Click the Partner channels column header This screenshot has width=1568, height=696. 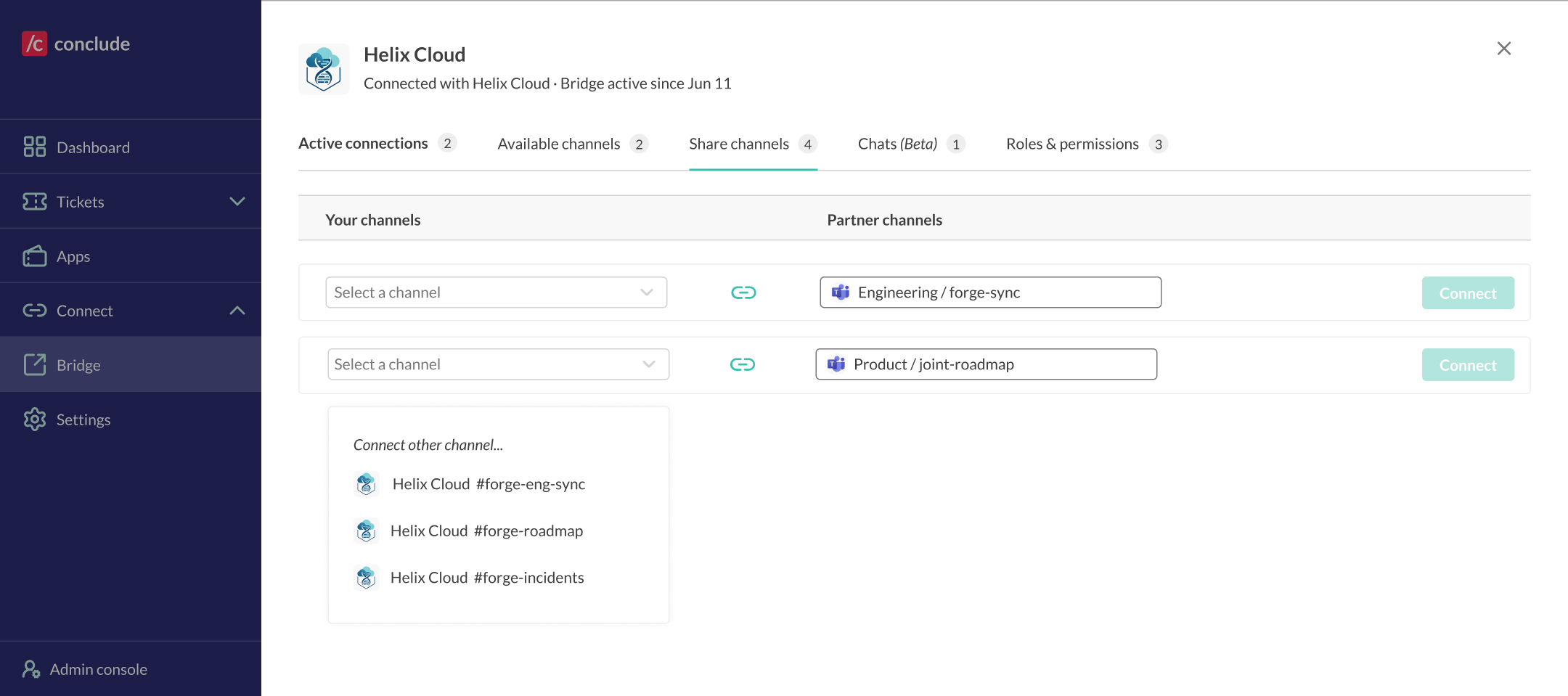click(885, 220)
